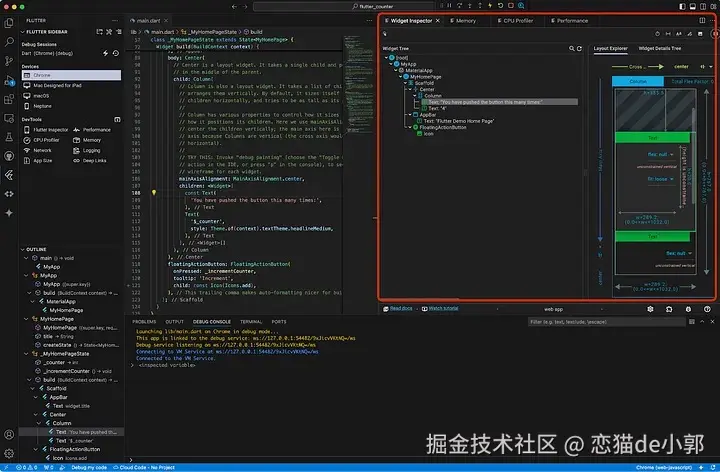Viewport: 720px width, 472px height.
Task: Open the Explorer view in activity bar
Action: pos(9,23)
